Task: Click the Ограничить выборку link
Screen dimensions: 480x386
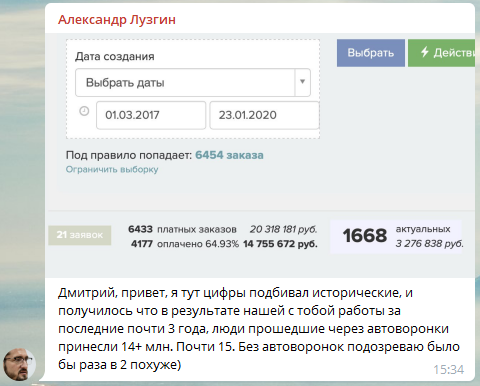Action: click(x=112, y=169)
